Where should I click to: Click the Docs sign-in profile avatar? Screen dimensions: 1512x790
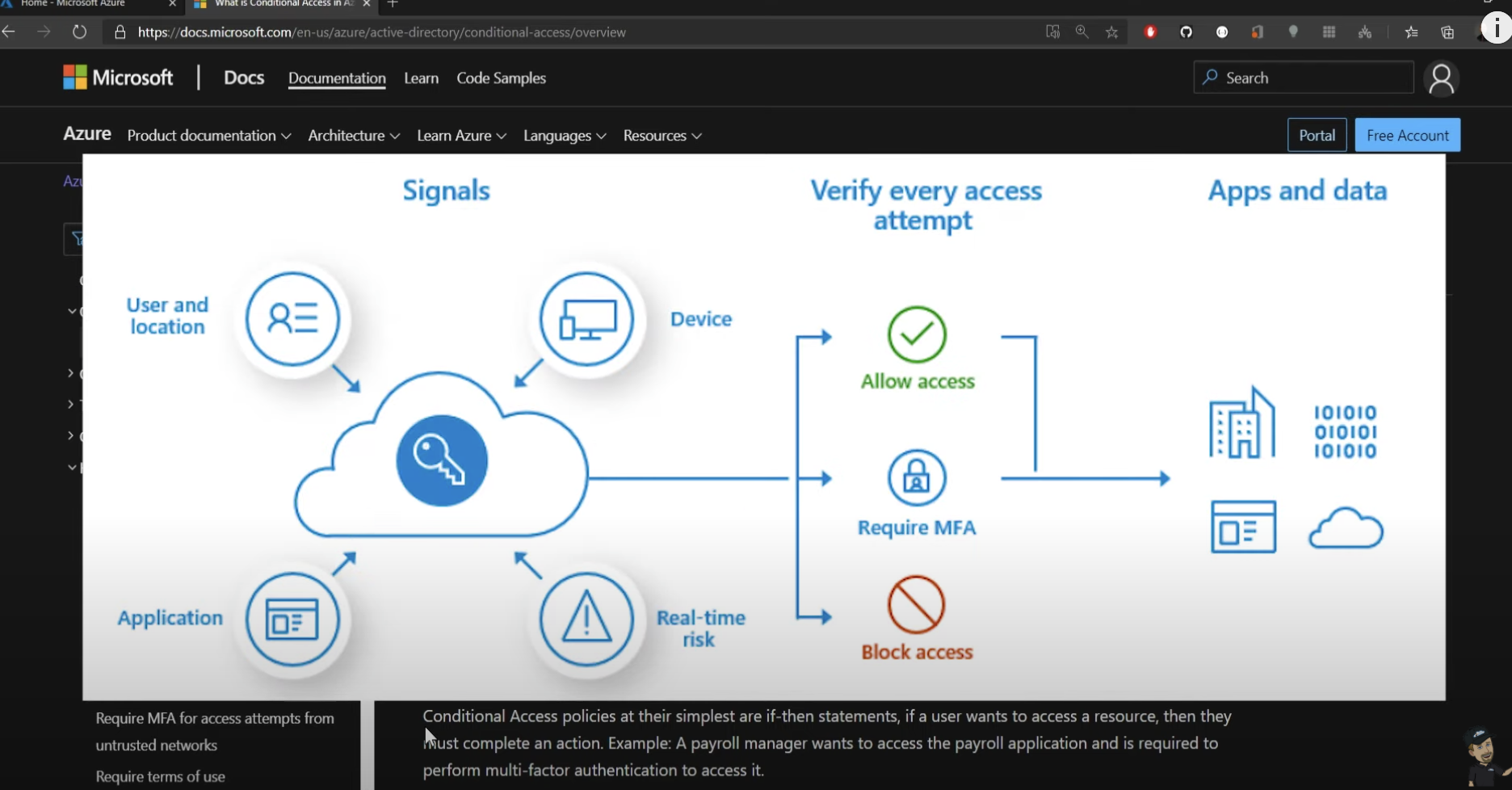click(x=1441, y=78)
